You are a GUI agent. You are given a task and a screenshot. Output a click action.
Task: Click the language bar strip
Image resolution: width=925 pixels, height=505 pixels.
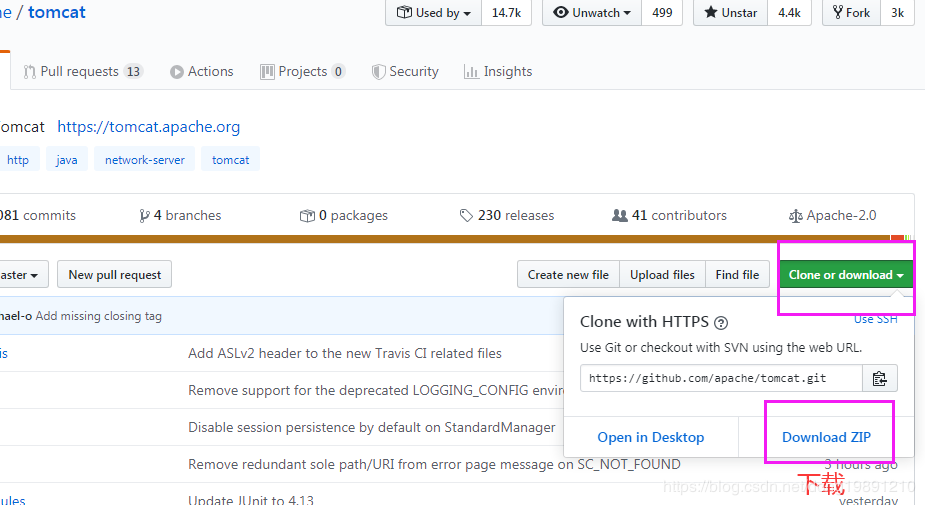tap(457, 239)
